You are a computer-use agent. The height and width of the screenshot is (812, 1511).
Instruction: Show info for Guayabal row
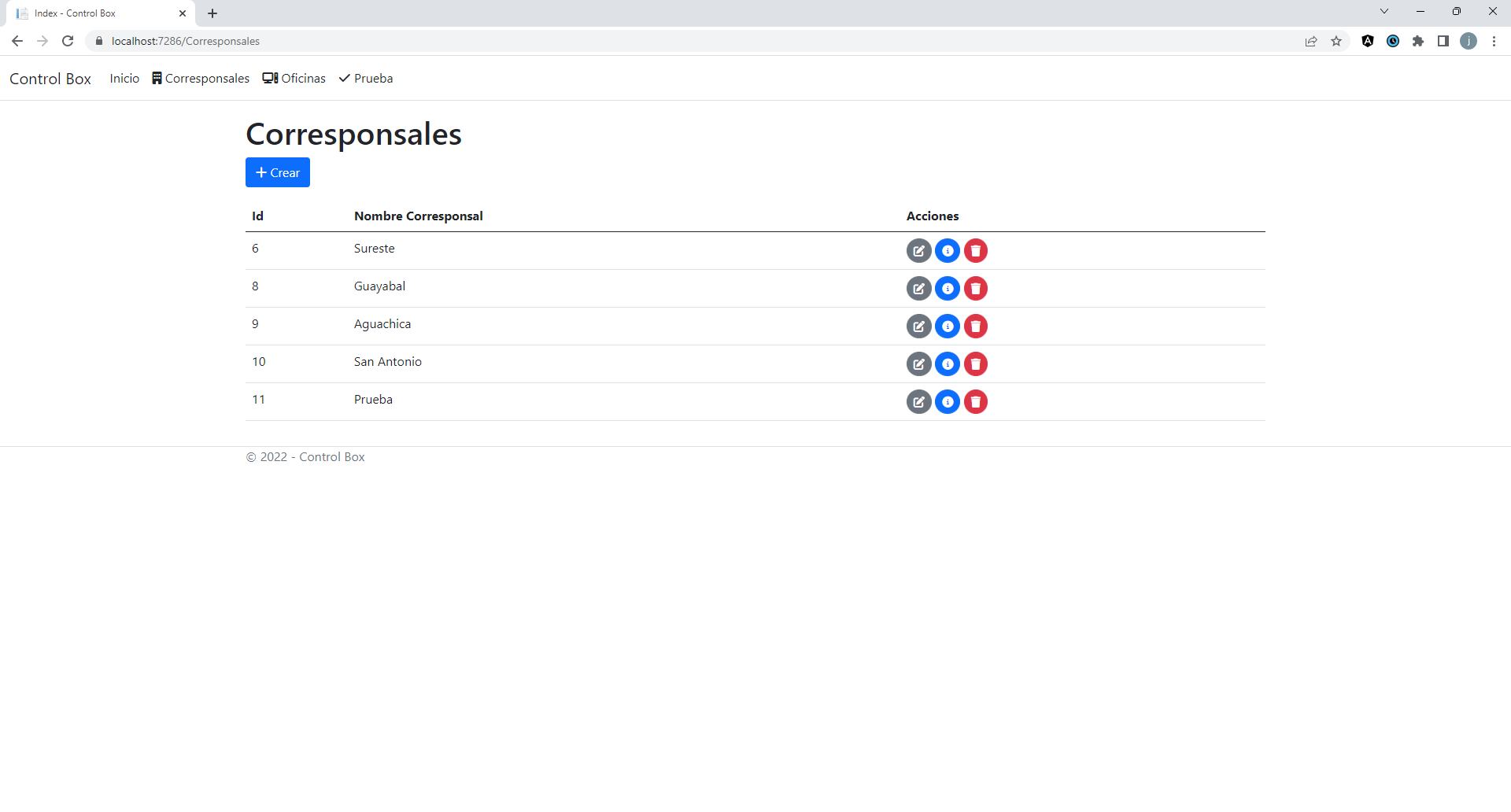click(948, 289)
